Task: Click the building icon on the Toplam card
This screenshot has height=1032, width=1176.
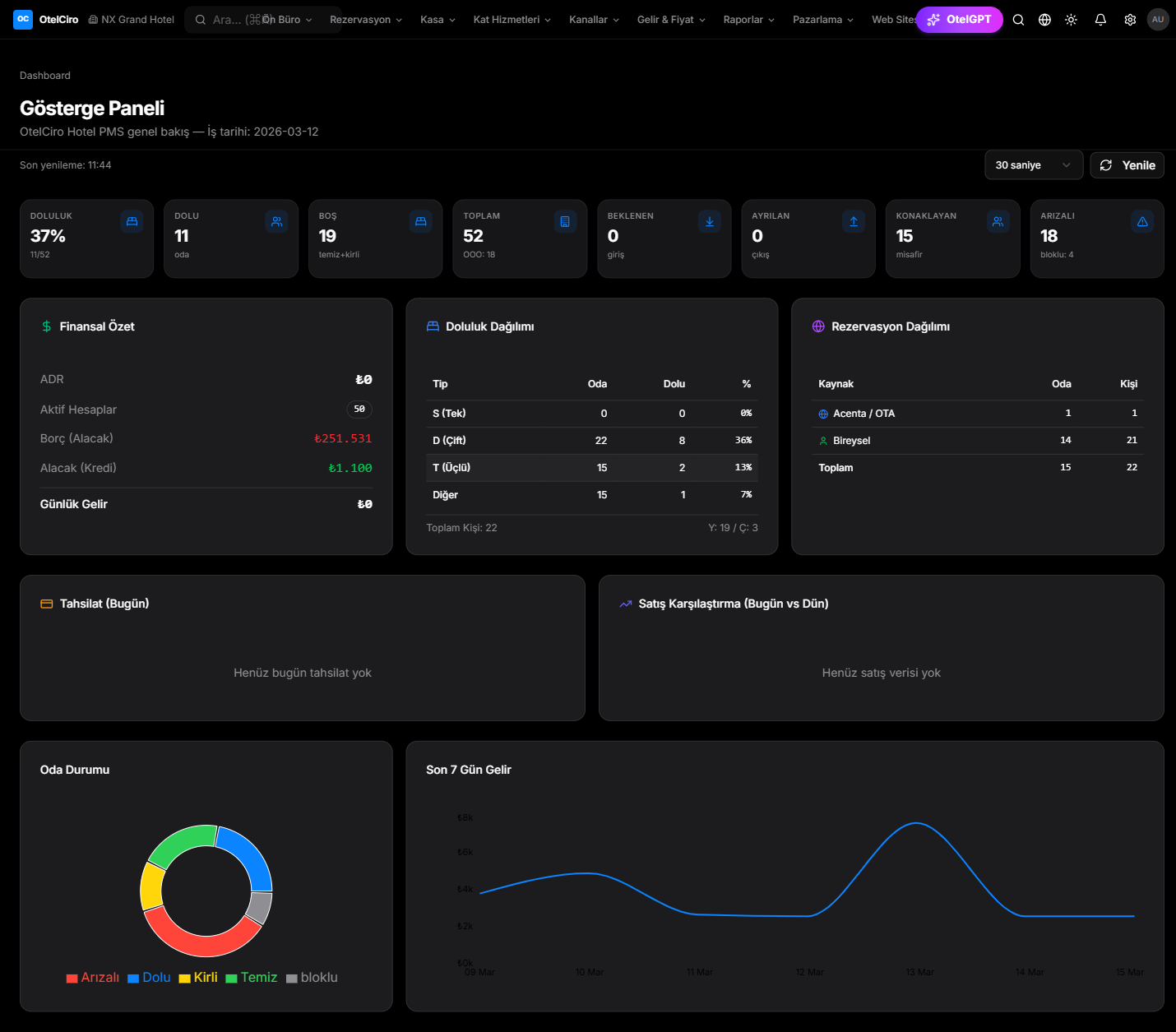Action: click(x=565, y=221)
